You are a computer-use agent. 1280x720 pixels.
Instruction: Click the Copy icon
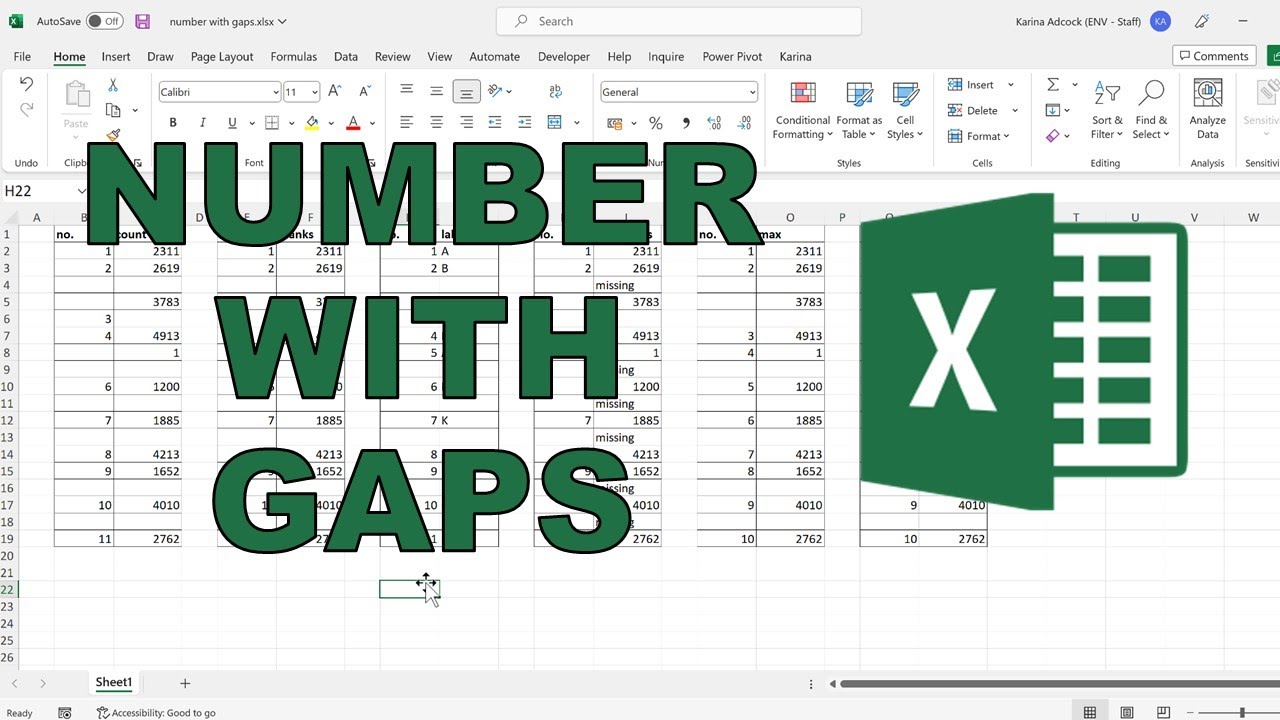point(113,110)
